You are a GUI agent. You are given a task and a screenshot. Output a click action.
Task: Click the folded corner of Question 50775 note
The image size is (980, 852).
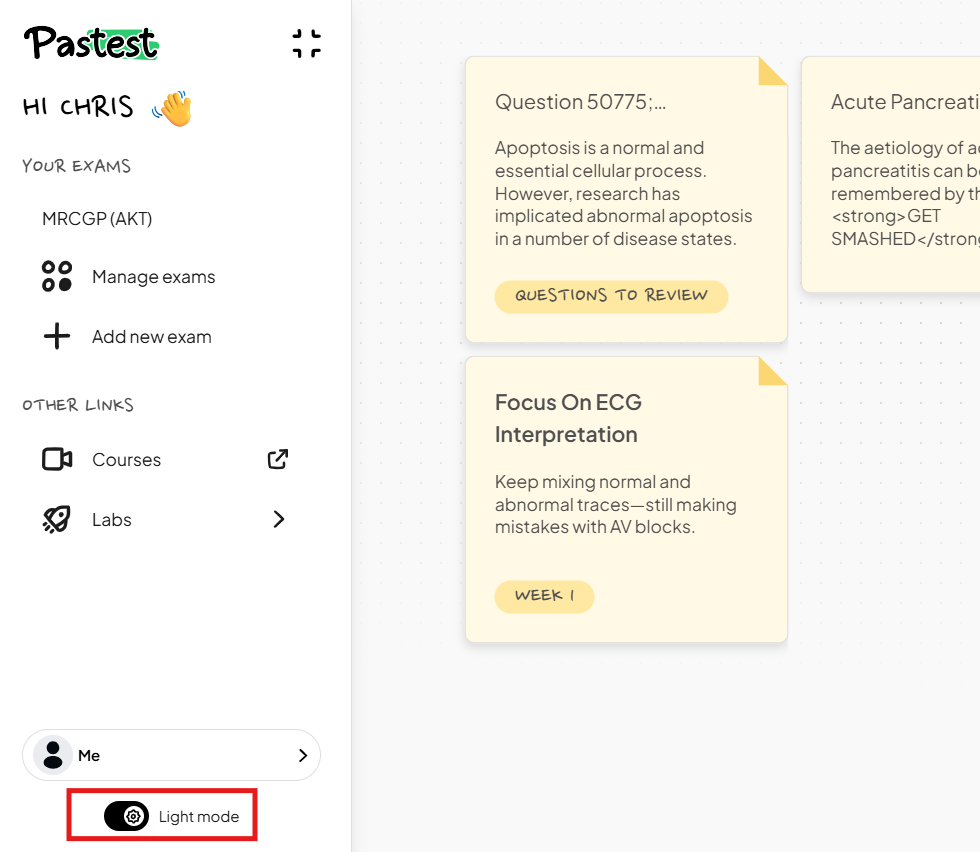(772, 71)
